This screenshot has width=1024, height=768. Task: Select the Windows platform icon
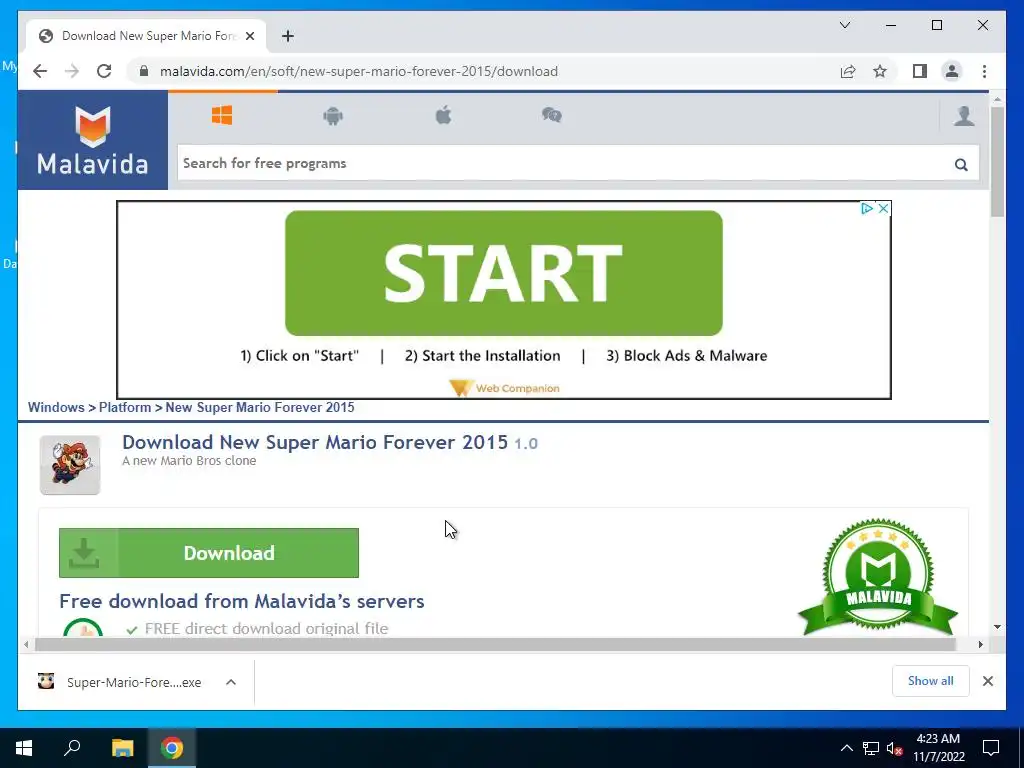click(222, 116)
